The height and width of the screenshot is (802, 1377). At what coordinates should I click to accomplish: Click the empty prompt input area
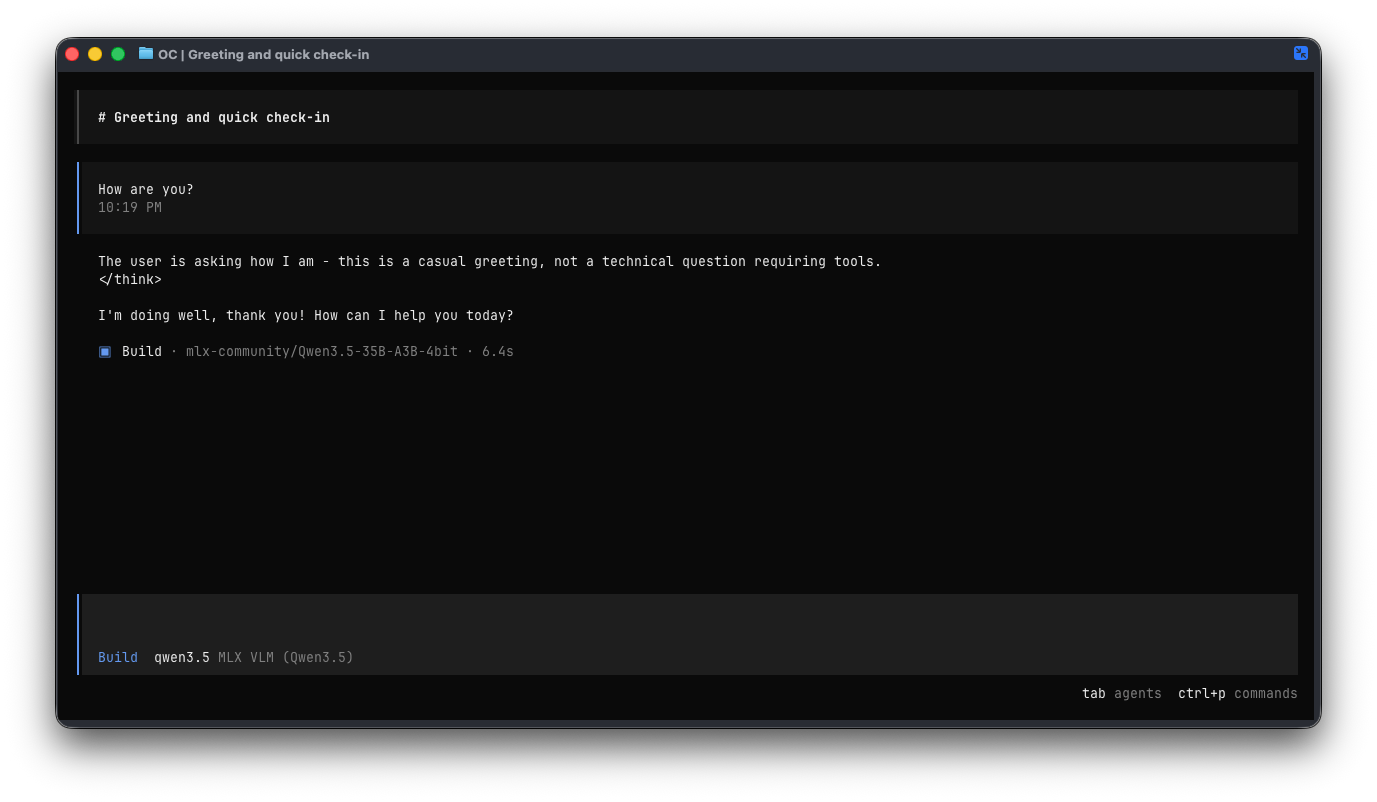[688, 620]
